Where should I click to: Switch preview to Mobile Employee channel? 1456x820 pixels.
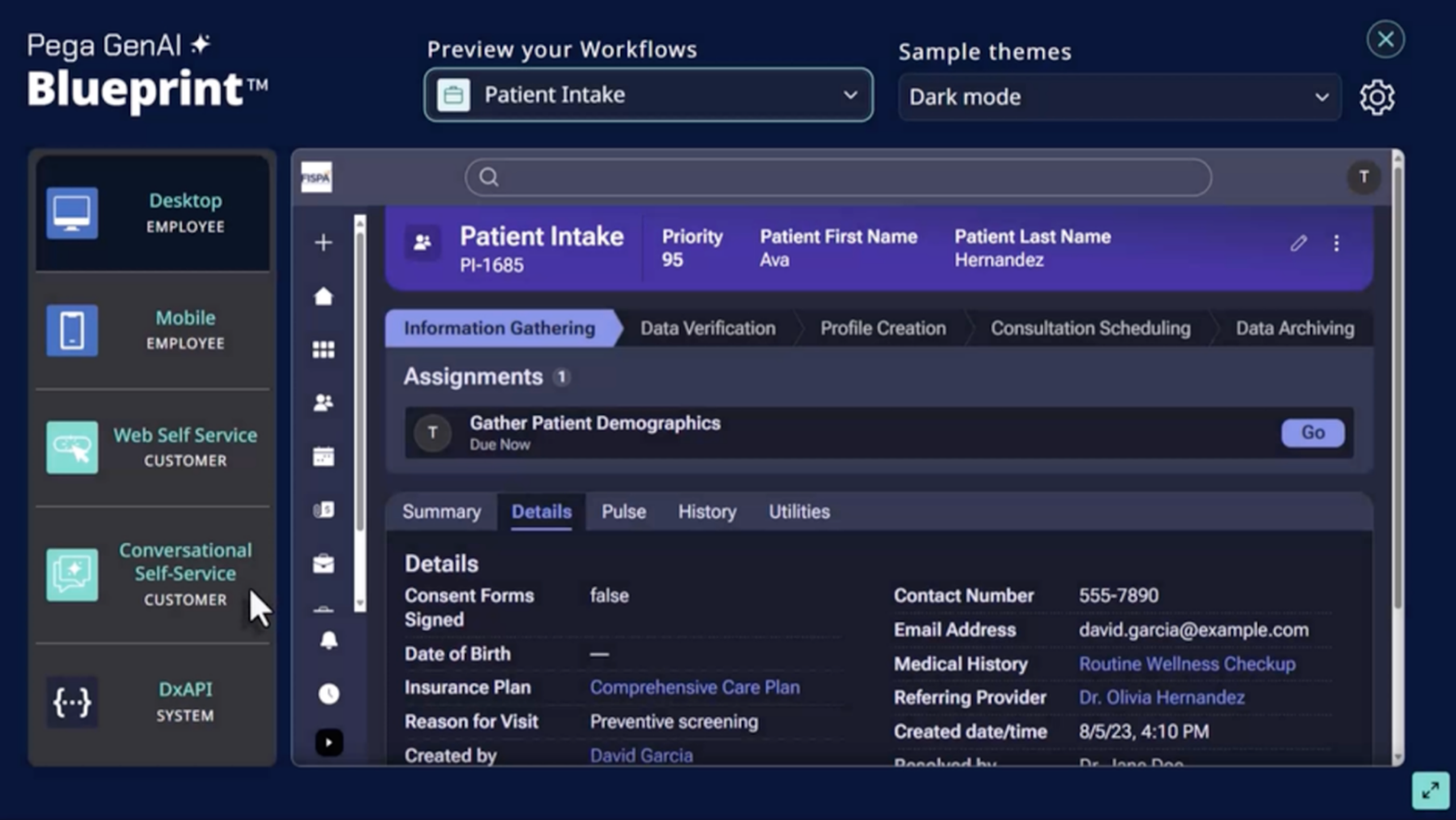[153, 330]
